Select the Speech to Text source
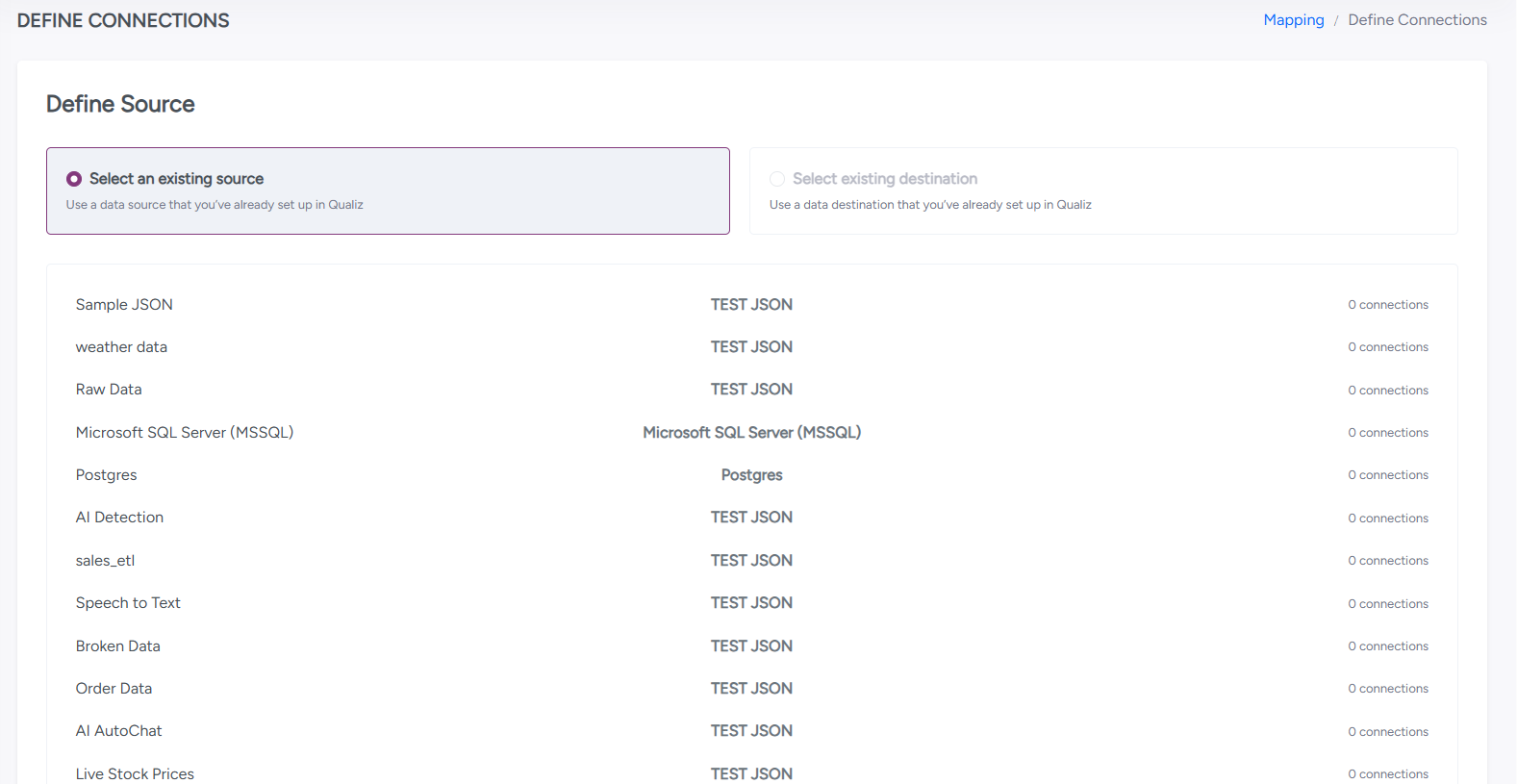The width and height of the screenshot is (1517, 784). pos(128,603)
